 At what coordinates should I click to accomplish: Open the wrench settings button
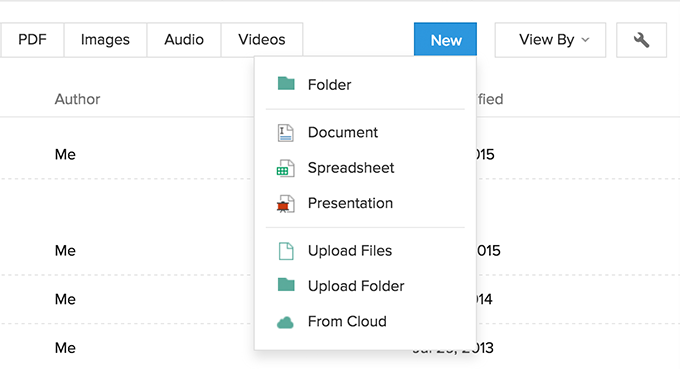(641, 40)
